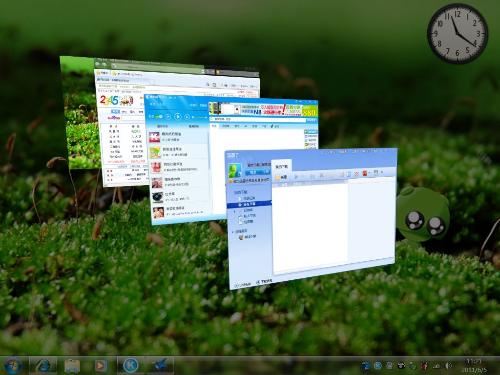Open the speaker volume tray icon
The height and width of the screenshot is (375, 500).
[449, 366]
